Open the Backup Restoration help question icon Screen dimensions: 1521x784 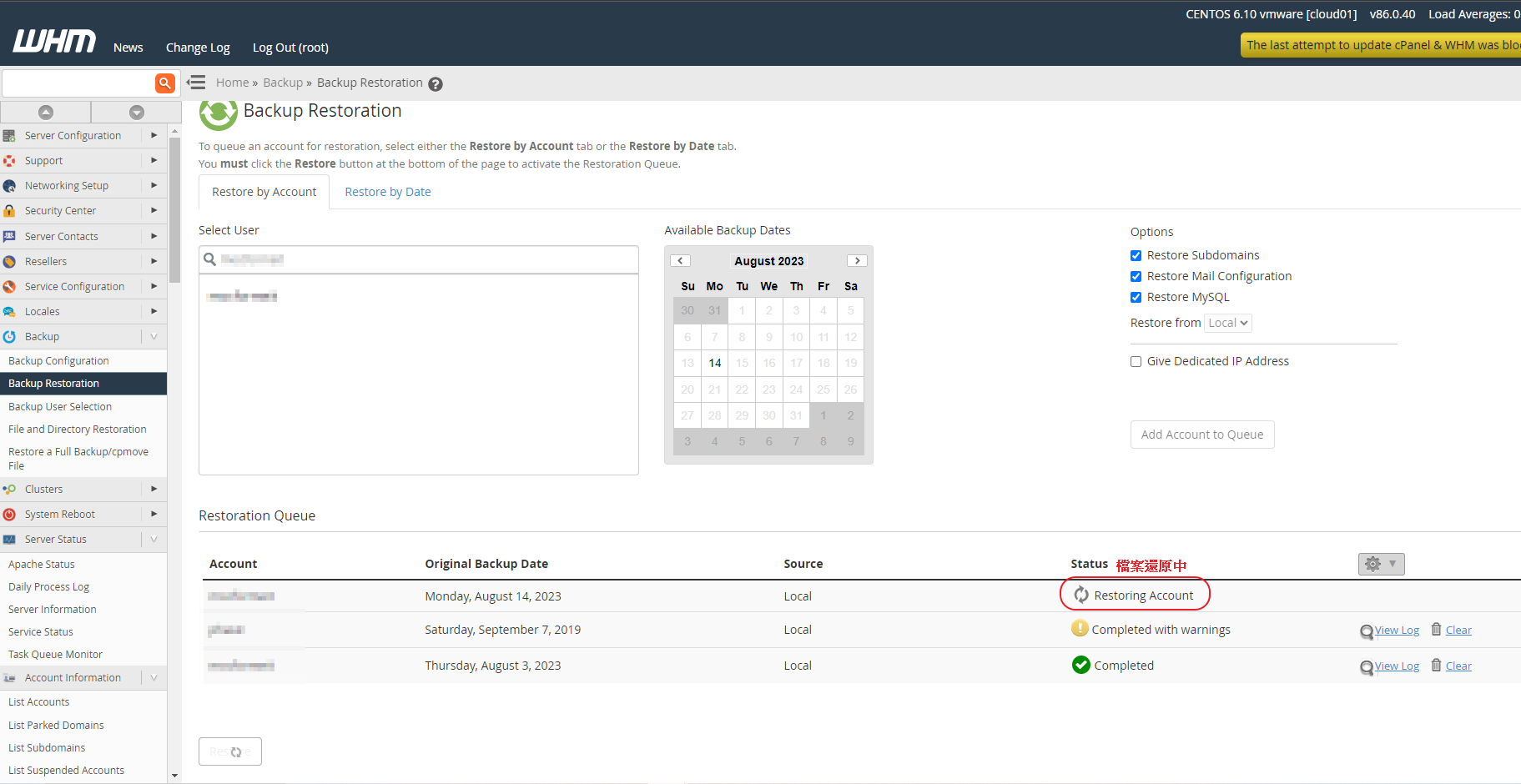(436, 83)
